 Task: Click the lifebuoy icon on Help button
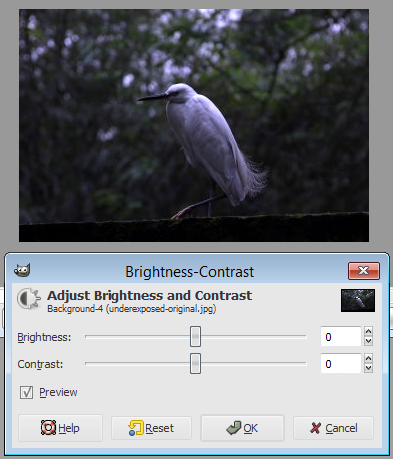click(x=48, y=428)
